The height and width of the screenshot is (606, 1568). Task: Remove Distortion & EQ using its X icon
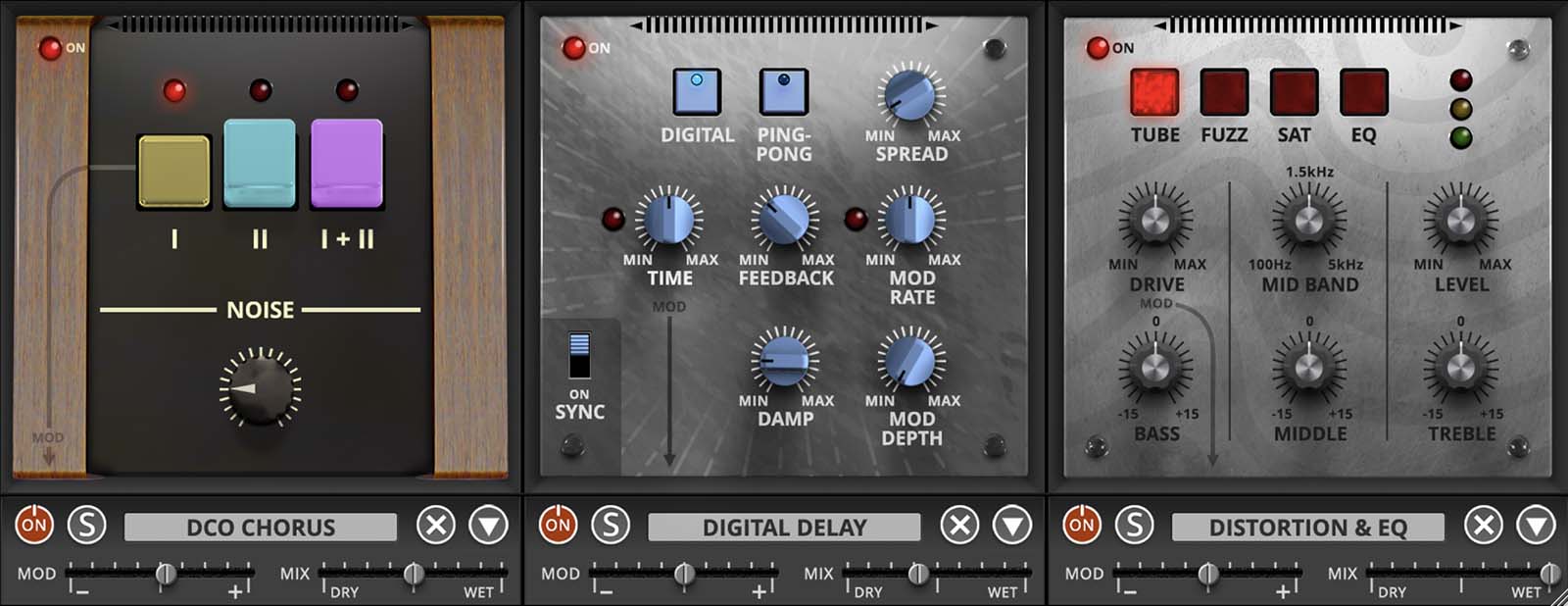1484,526
